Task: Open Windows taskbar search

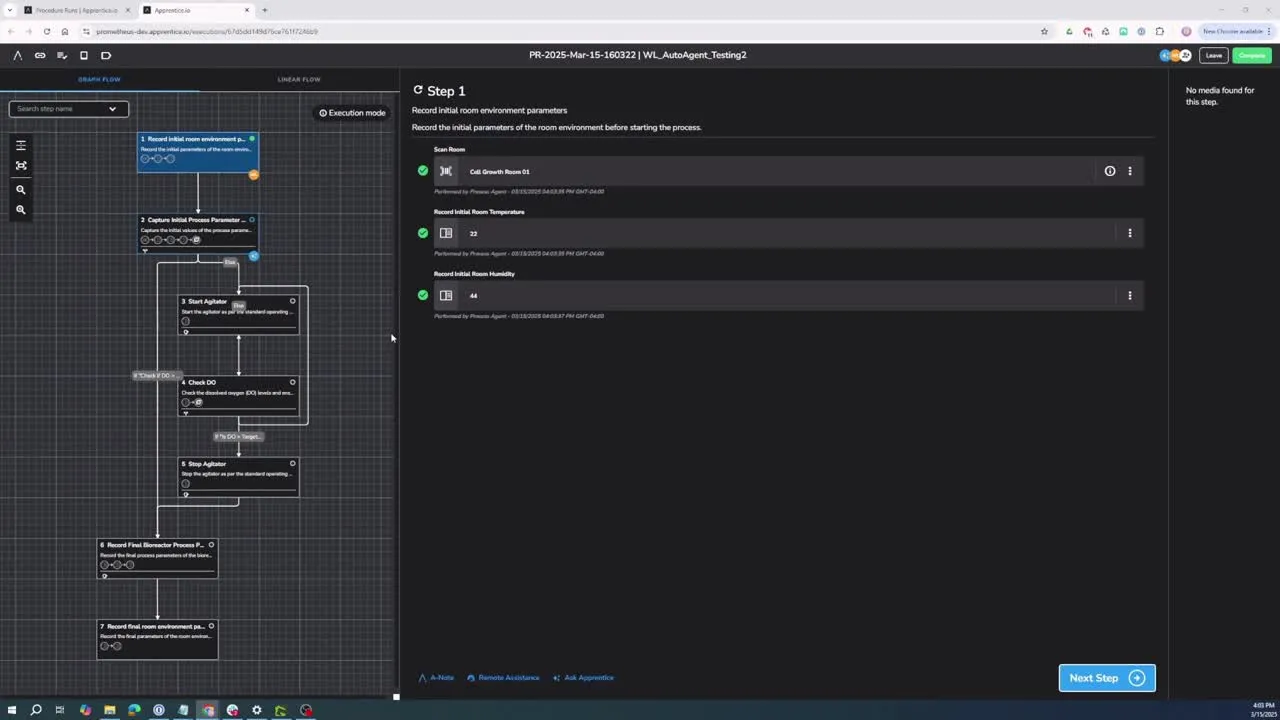Action: click(x=36, y=710)
